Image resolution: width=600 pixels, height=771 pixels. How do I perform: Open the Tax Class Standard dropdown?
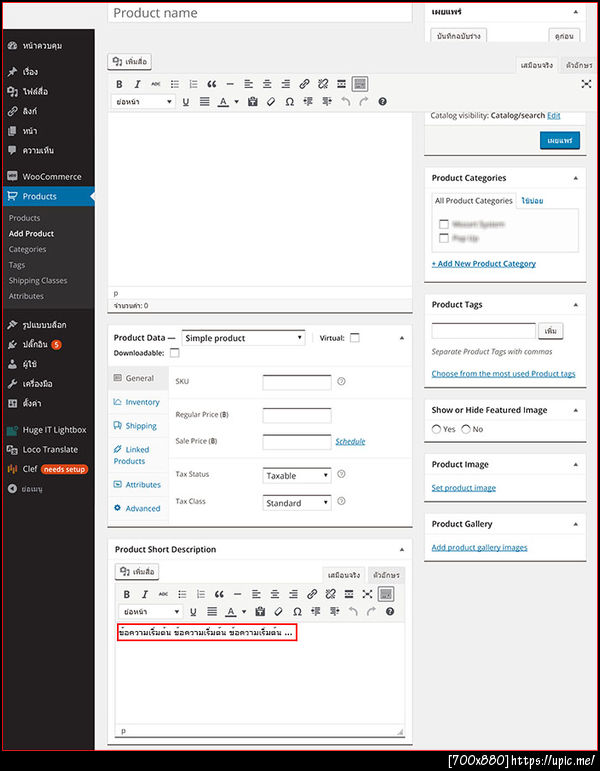297,503
